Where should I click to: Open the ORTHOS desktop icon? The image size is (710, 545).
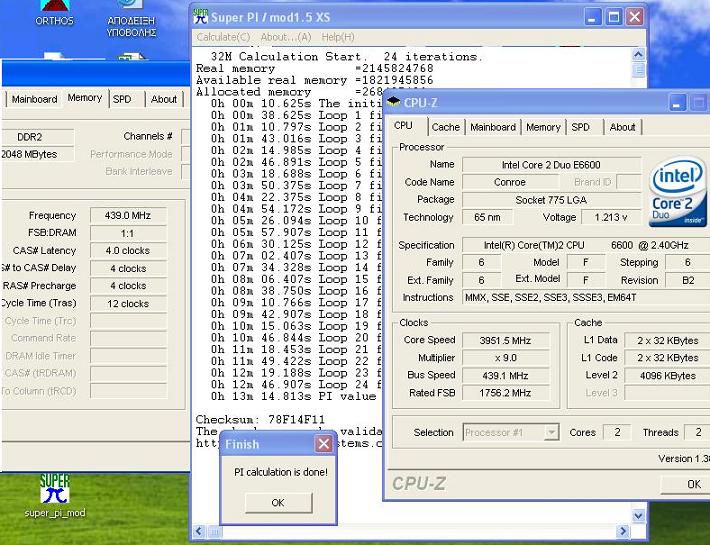(54, 13)
